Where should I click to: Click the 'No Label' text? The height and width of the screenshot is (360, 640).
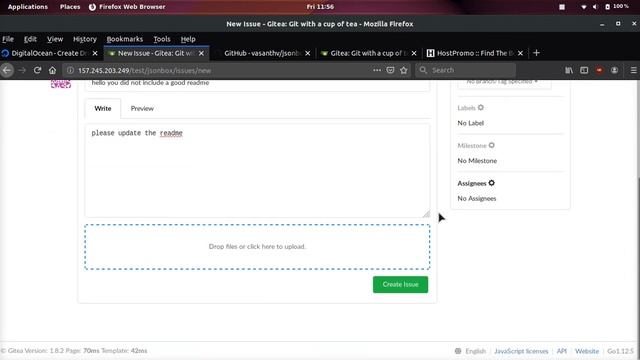(471, 123)
